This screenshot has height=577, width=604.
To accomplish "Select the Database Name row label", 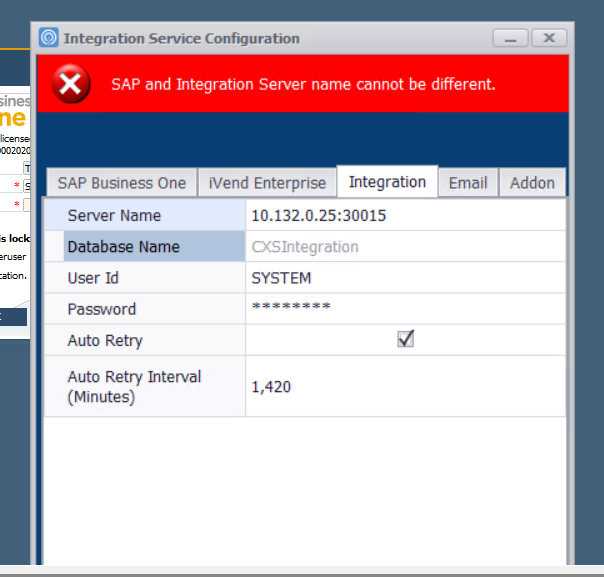I will [154, 247].
